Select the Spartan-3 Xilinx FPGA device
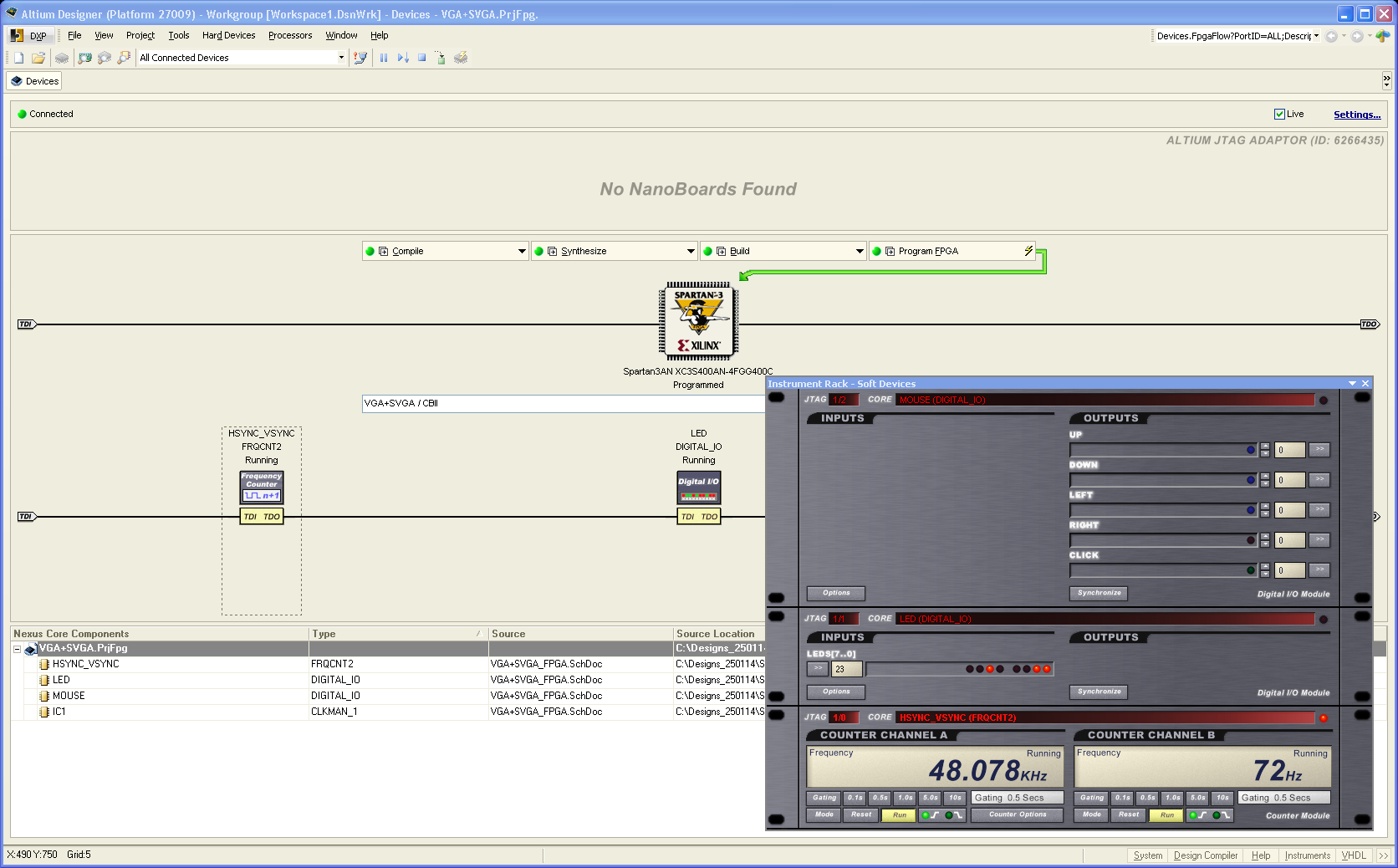 pos(698,321)
